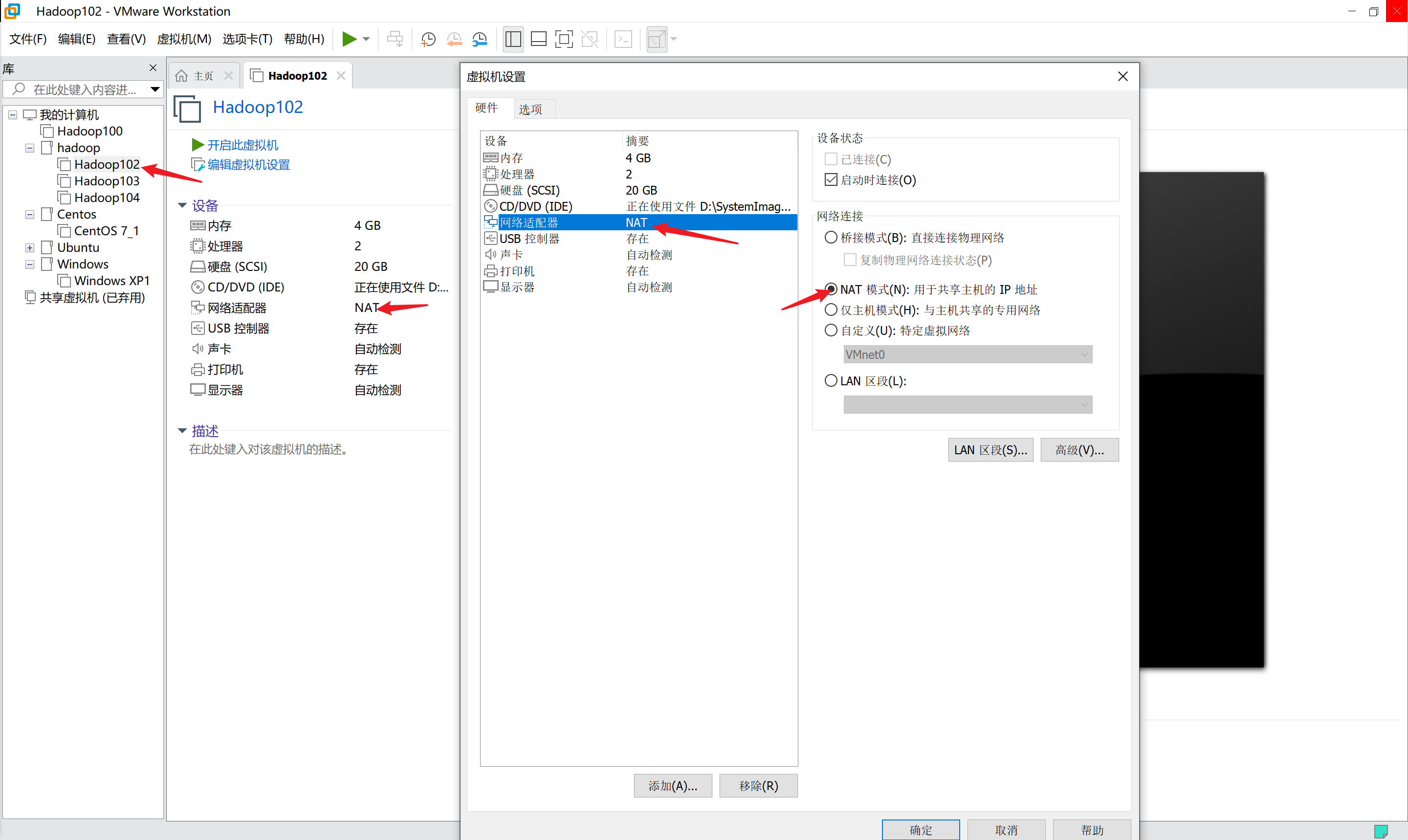
Task: Select 声卡 sound card in settings dialog
Action: tap(638, 255)
